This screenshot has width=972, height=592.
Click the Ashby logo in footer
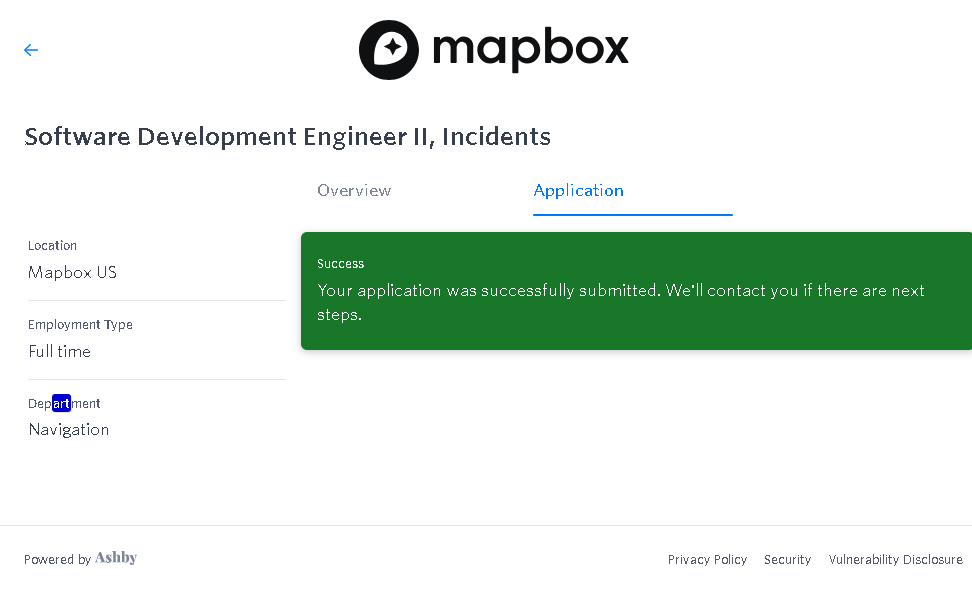116,558
